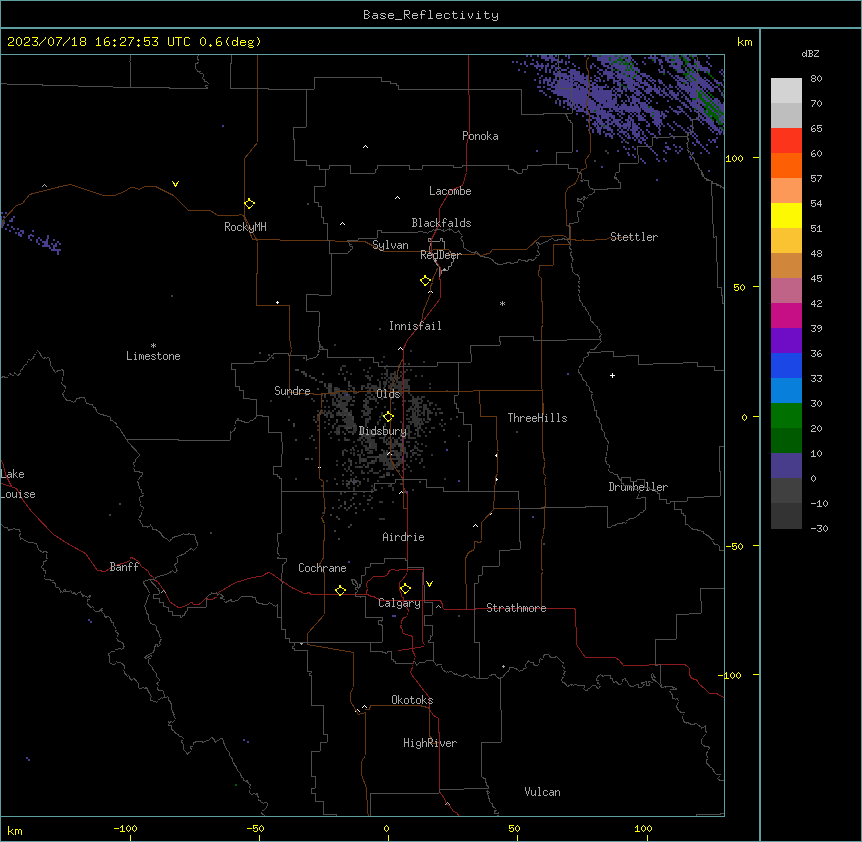Click the Base_Reflectivity title
The height and width of the screenshot is (842, 862).
[431, 15]
